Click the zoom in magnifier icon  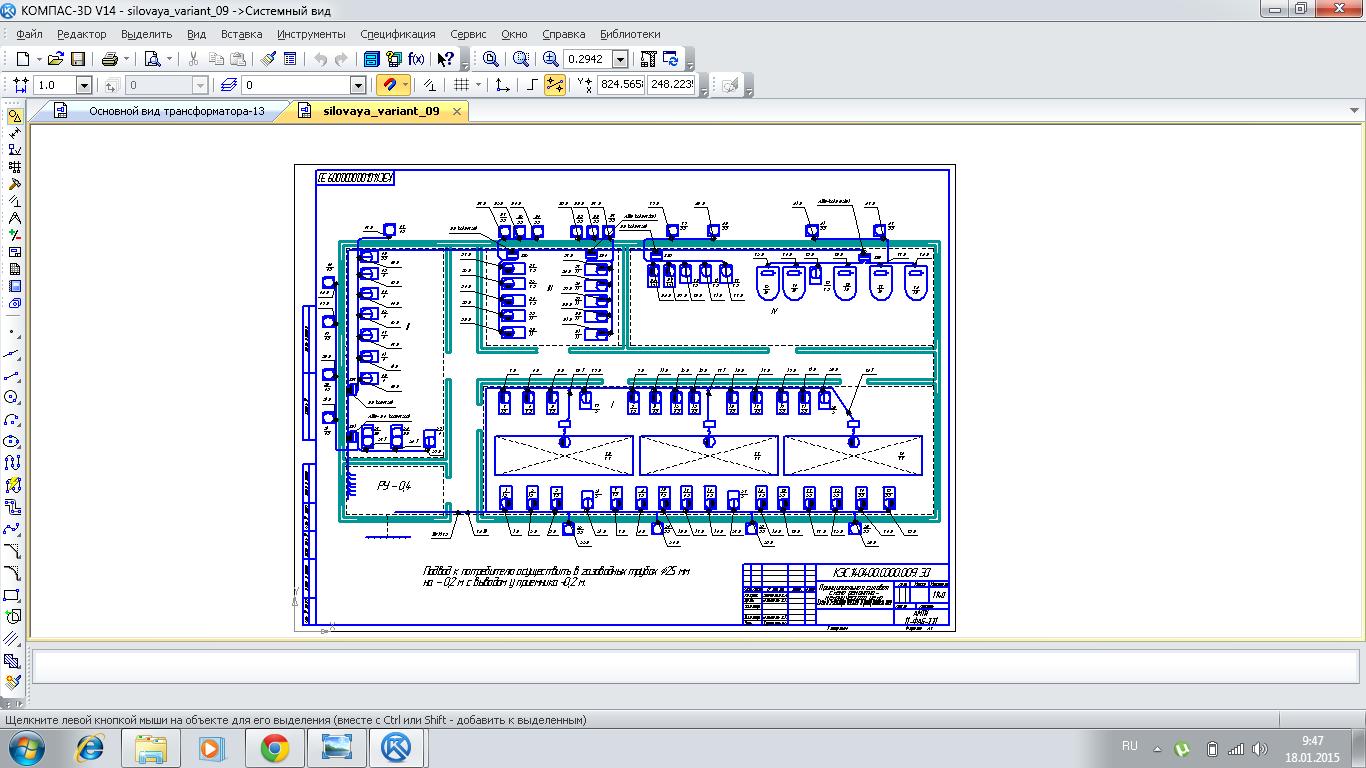click(550, 59)
